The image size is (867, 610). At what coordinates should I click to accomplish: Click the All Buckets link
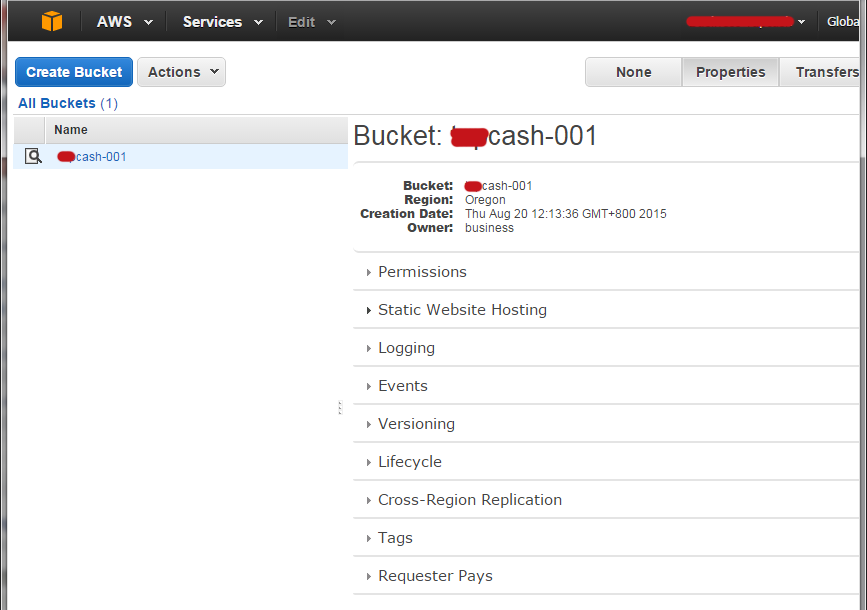click(x=57, y=103)
